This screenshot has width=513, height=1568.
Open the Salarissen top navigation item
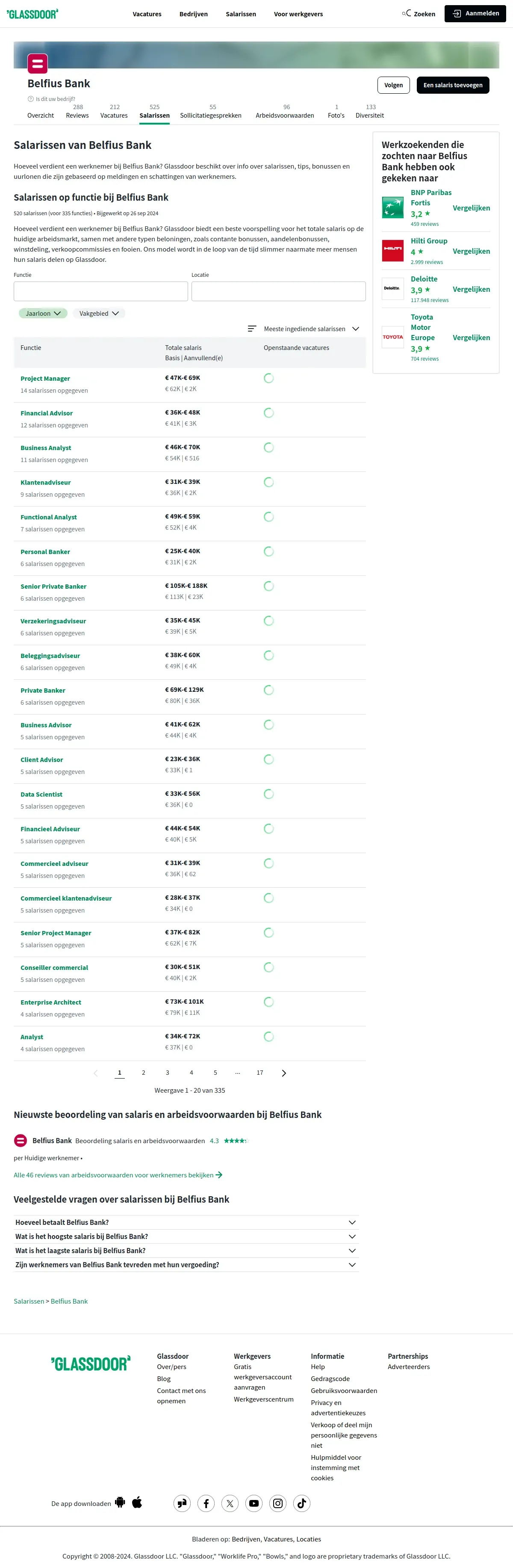tap(241, 14)
